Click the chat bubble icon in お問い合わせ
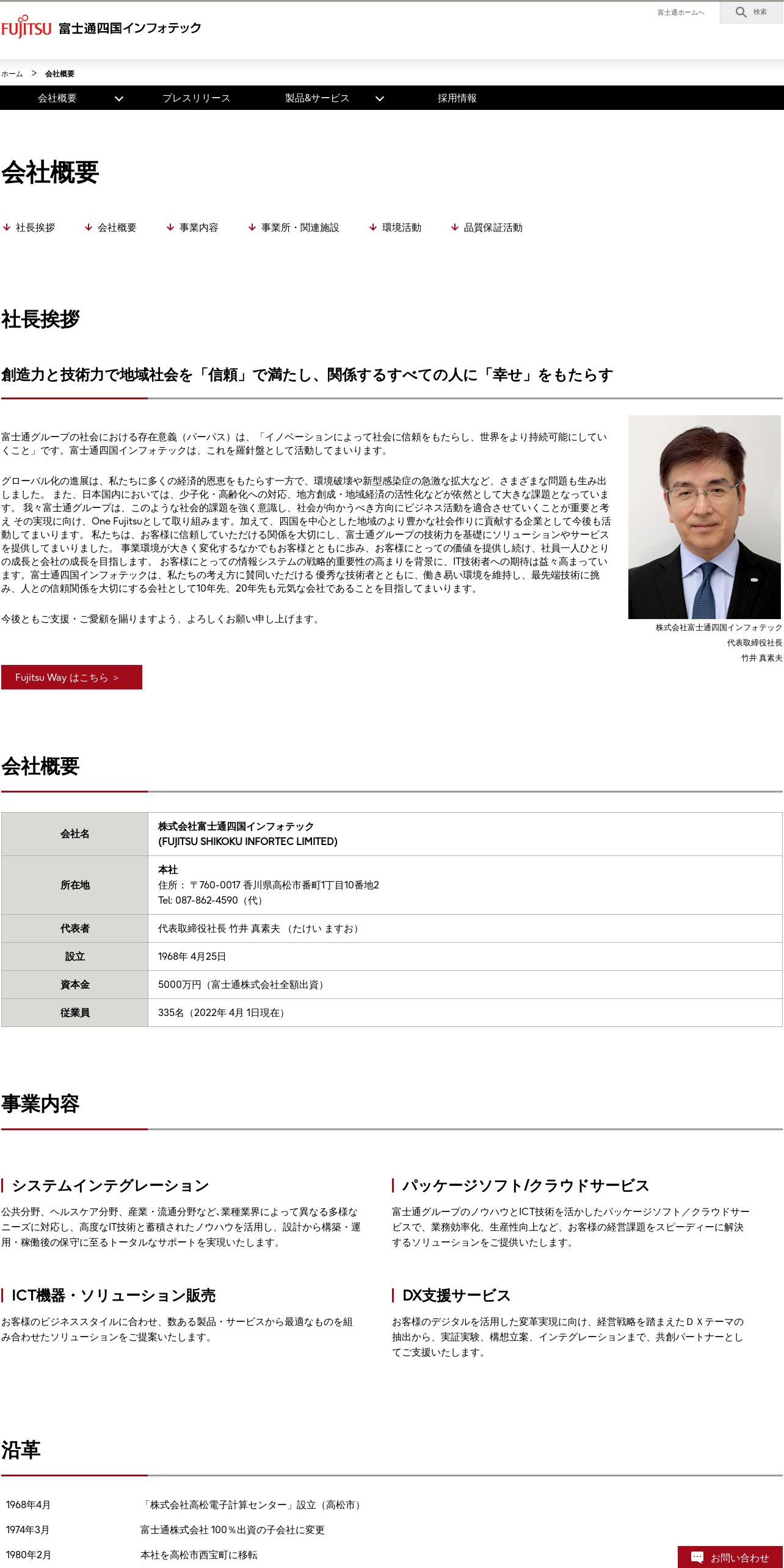Screen dimensions: 784x1568 (697, 1557)
